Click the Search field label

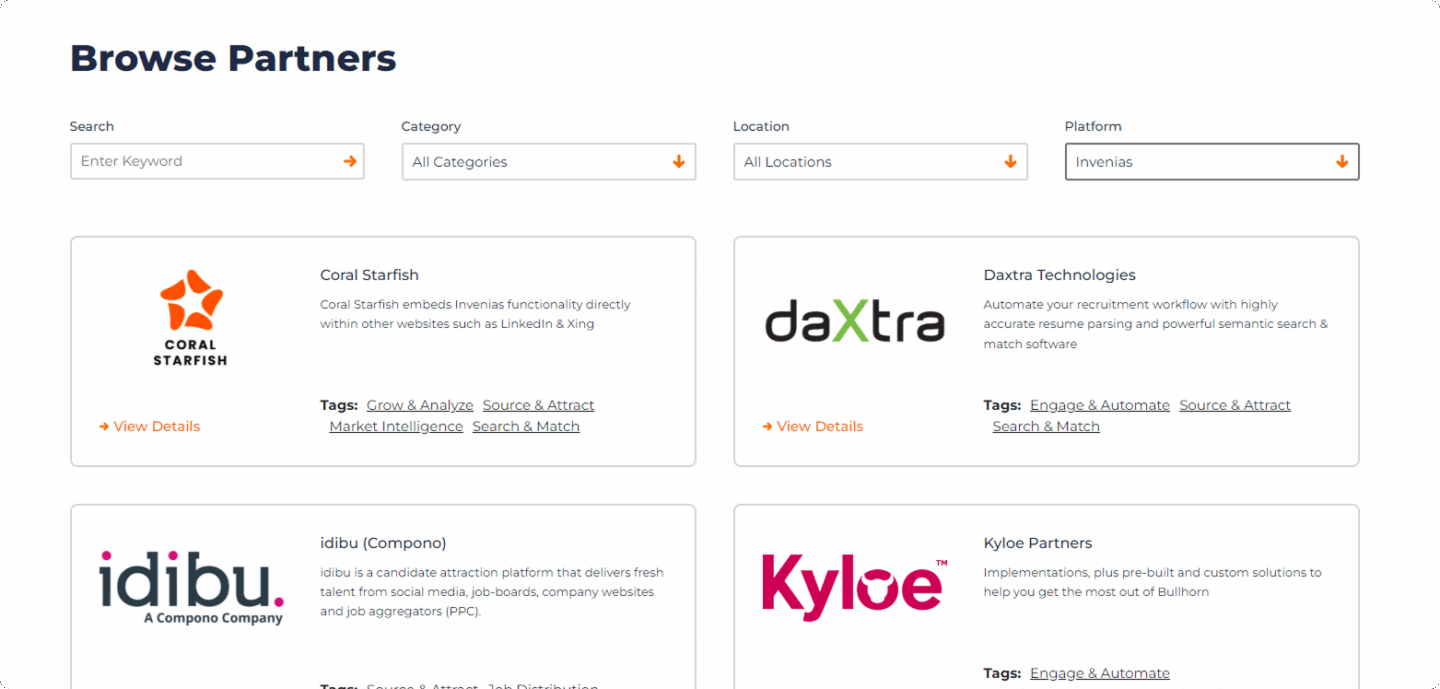tap(92, 126)
